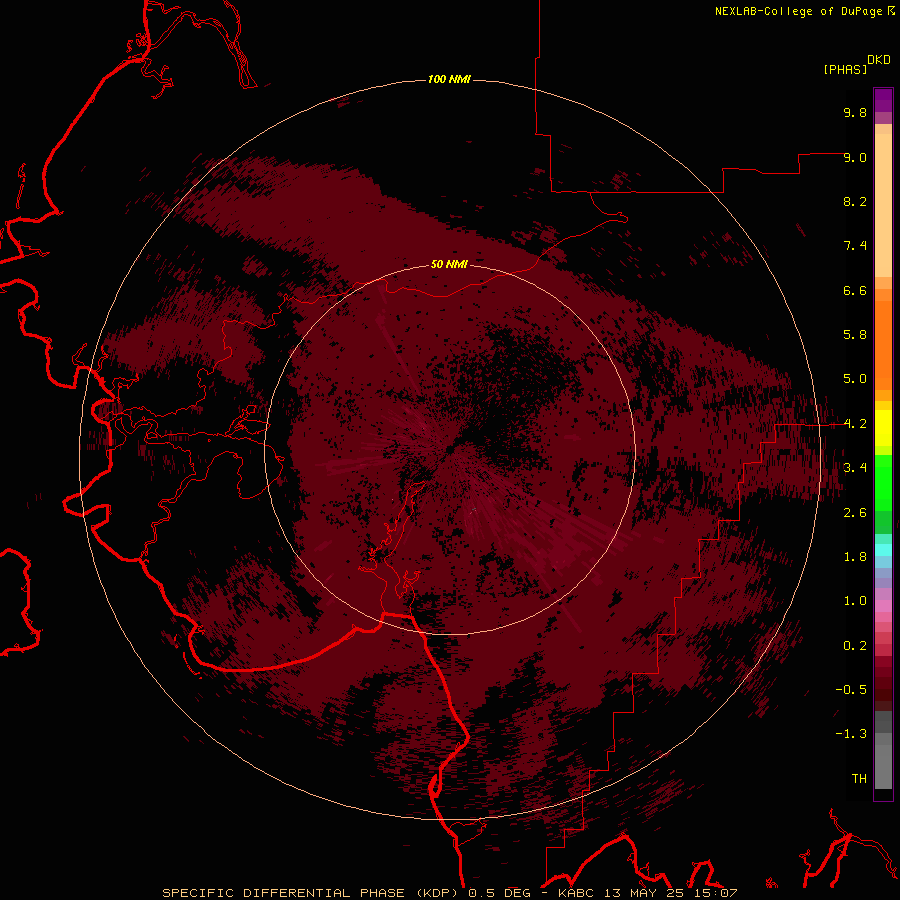Click the 8.2 colorbar value label
Viewport: 900px width, 900px height.
tap(855, 201)
